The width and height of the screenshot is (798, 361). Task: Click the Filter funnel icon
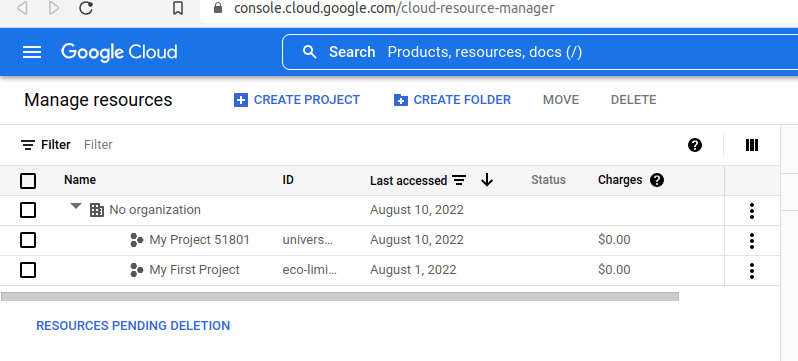pos(28,145)
